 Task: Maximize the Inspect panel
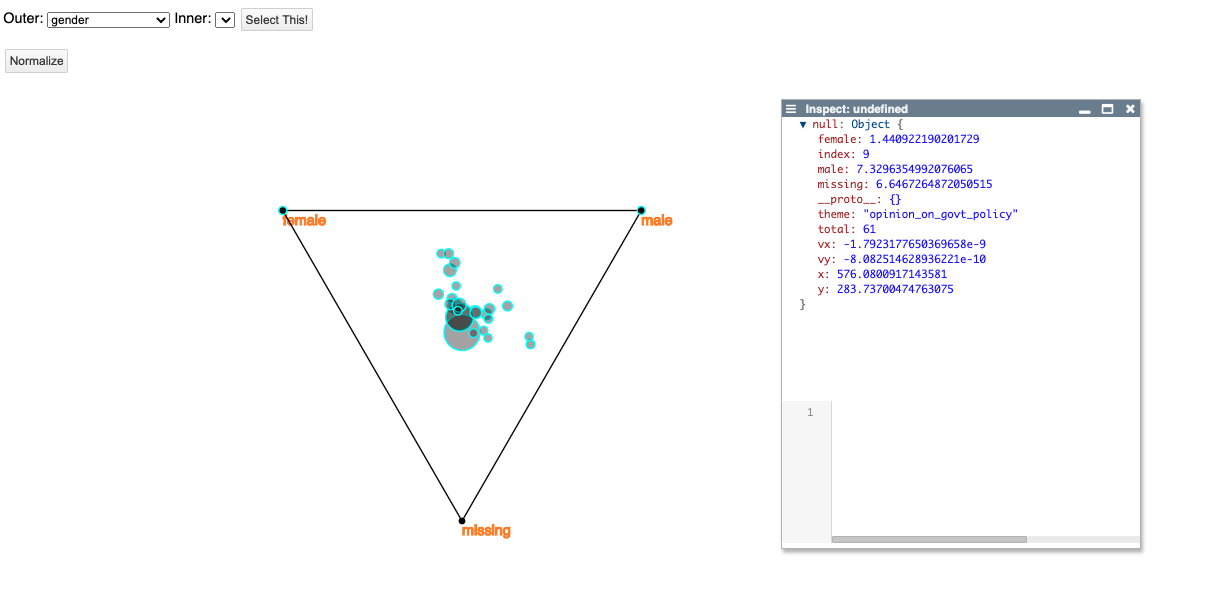coord(1107,109)
